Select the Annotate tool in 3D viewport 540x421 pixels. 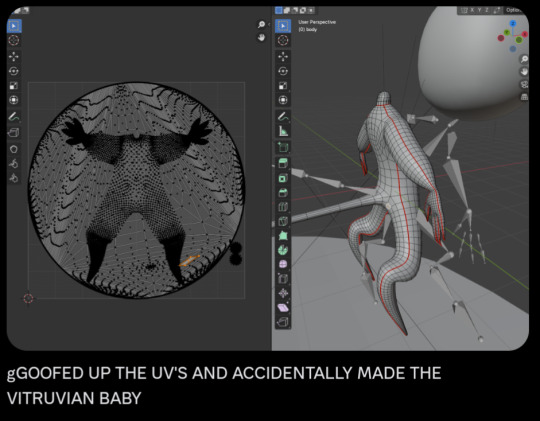pyautogui.click(x=283, y=117)
